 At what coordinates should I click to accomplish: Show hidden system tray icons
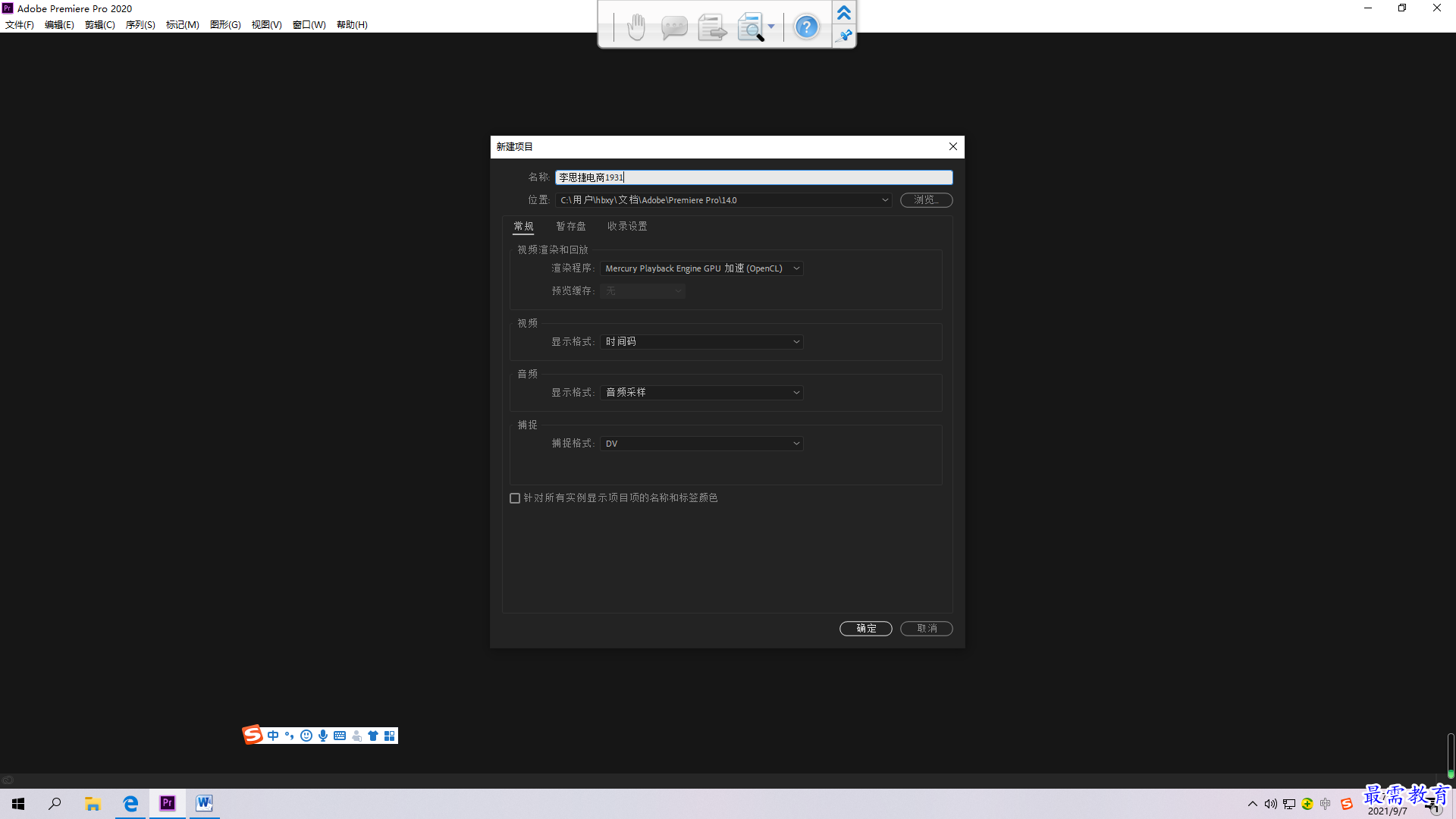click(x=1253, y=804)
